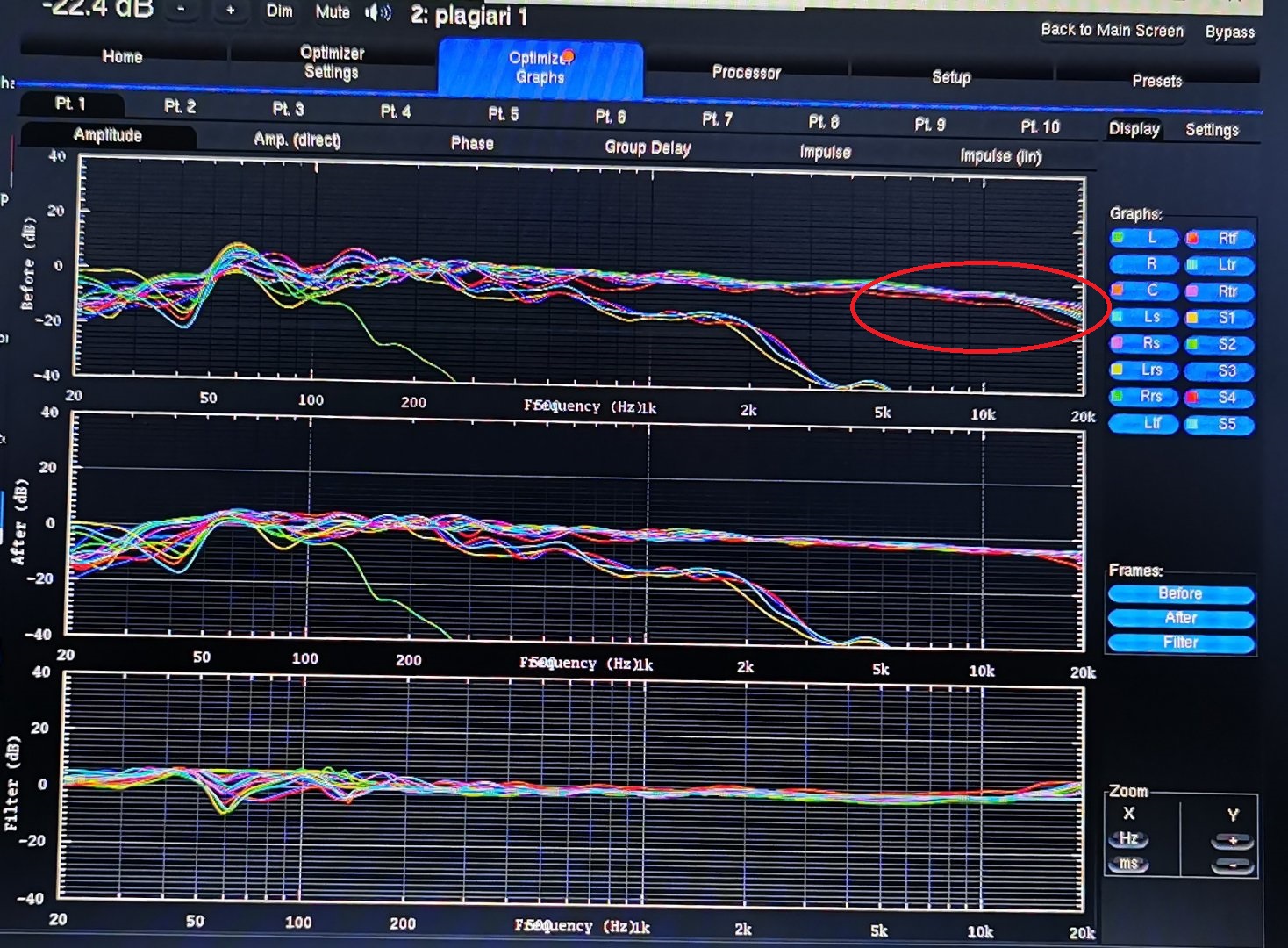Select measurement point Pt. 2

coord(180,106)
